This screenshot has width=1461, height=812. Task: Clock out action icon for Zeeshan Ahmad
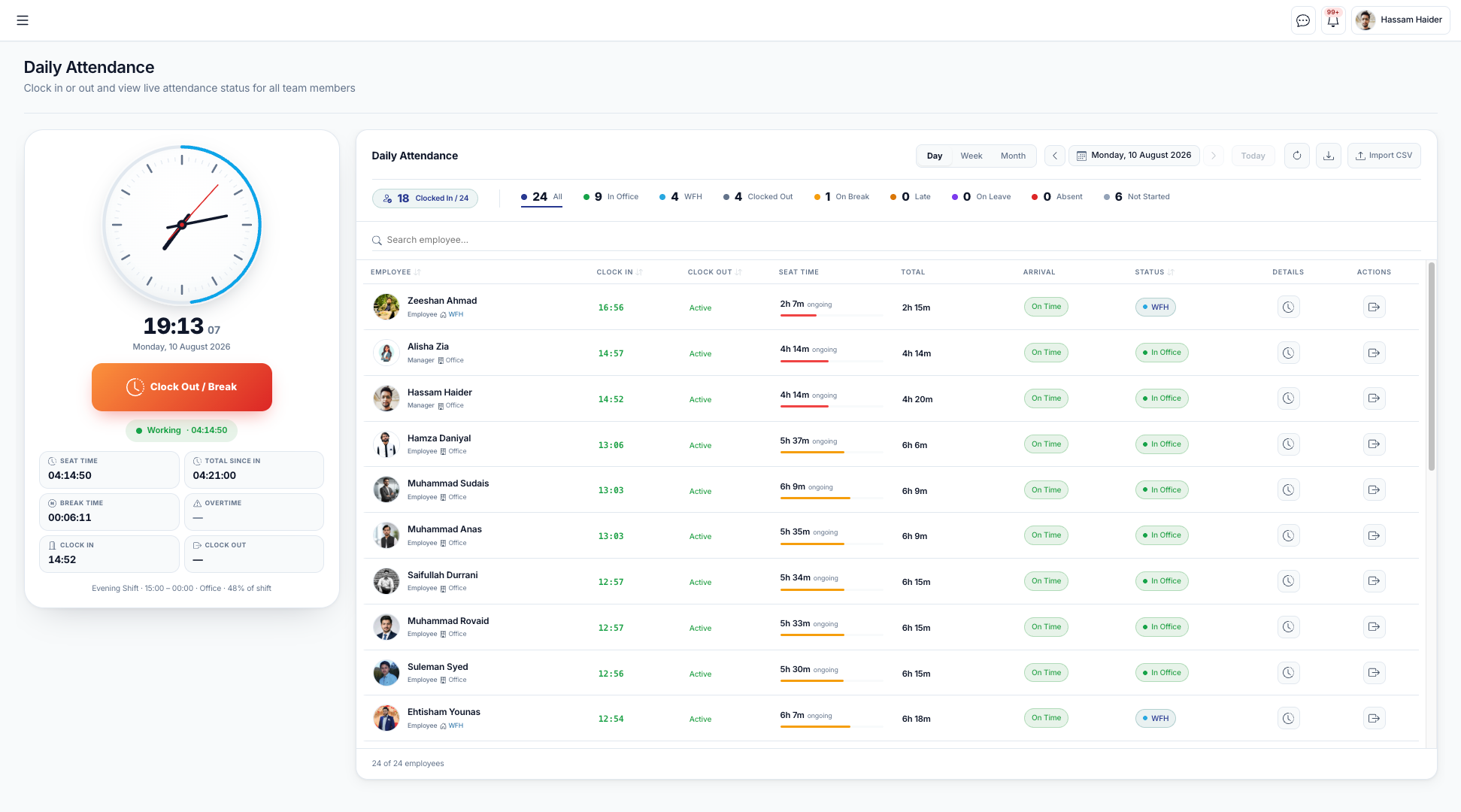tap(1375, 308)
